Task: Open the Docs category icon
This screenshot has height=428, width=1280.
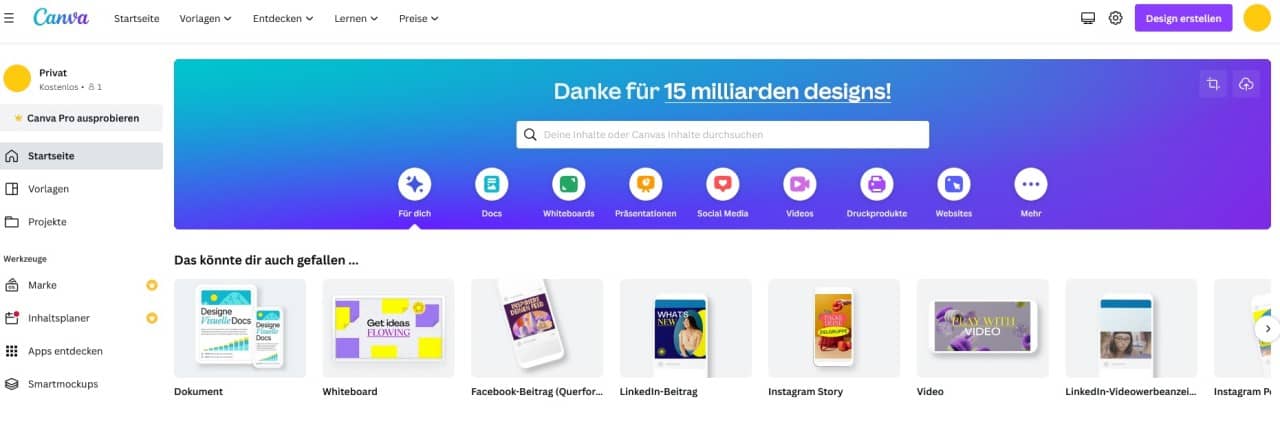Action: click(x=491, y=184)
